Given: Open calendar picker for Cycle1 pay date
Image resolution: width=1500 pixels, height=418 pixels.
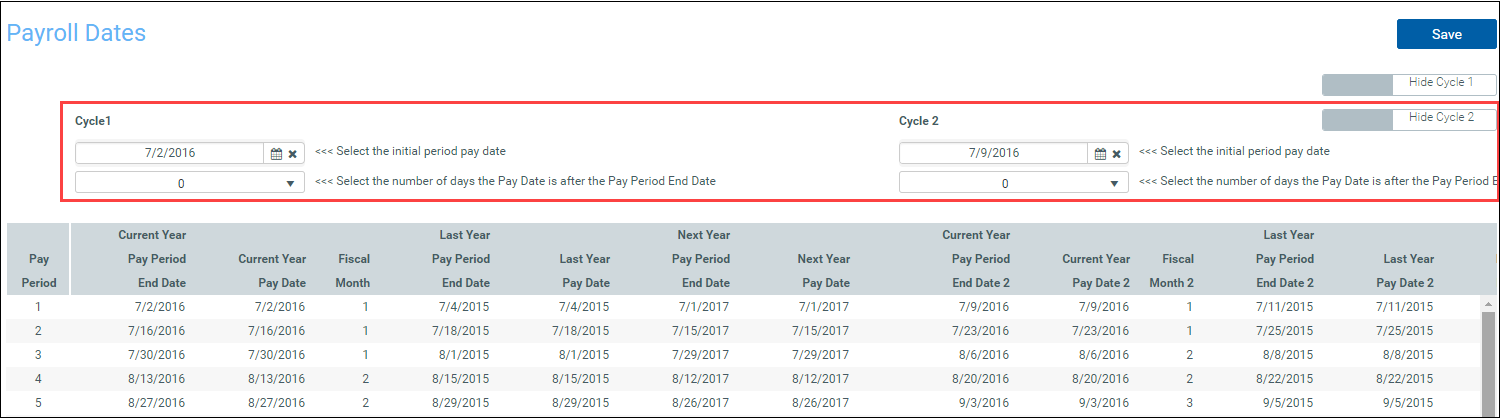Looking at the screenshot, I should pos(276,154).
